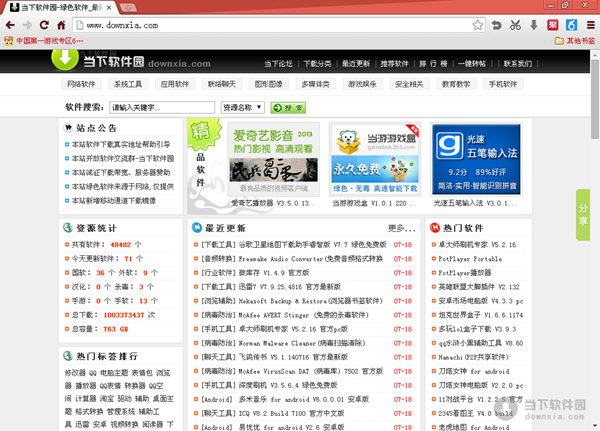Open 联系我们 in the top nav
Image resolution: width=600 pixels, height=431 pixels.
point(518,64)
